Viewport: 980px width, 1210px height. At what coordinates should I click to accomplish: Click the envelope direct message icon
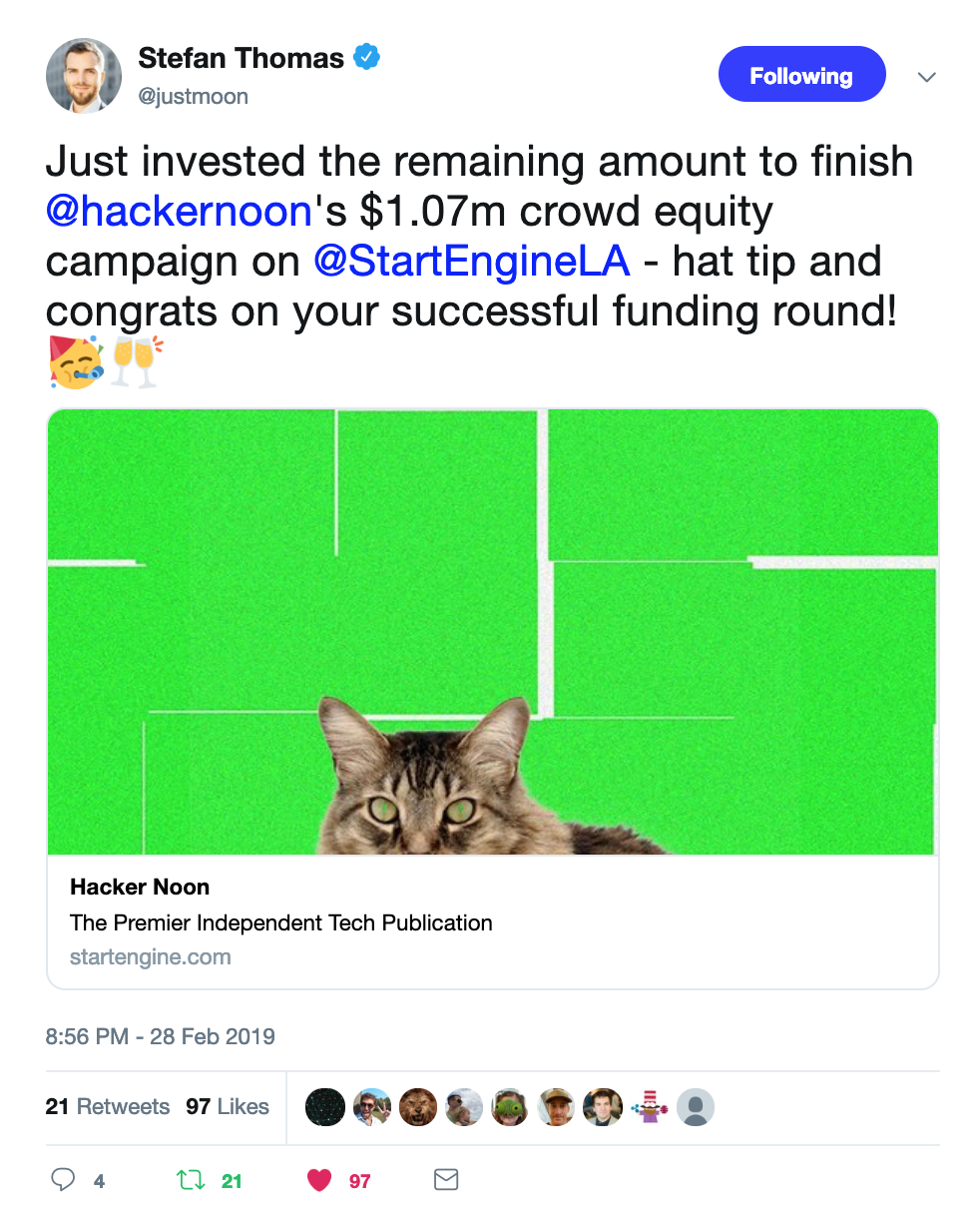(446, 1180)
